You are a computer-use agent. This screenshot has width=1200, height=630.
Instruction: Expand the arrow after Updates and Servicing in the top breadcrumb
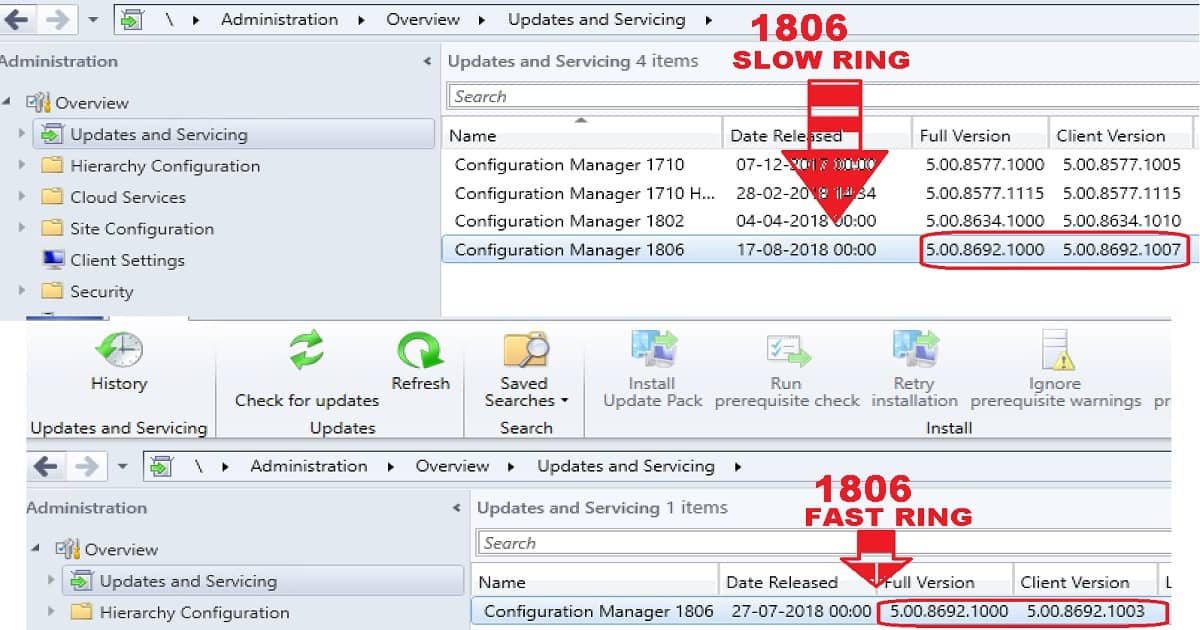point(709,20)
